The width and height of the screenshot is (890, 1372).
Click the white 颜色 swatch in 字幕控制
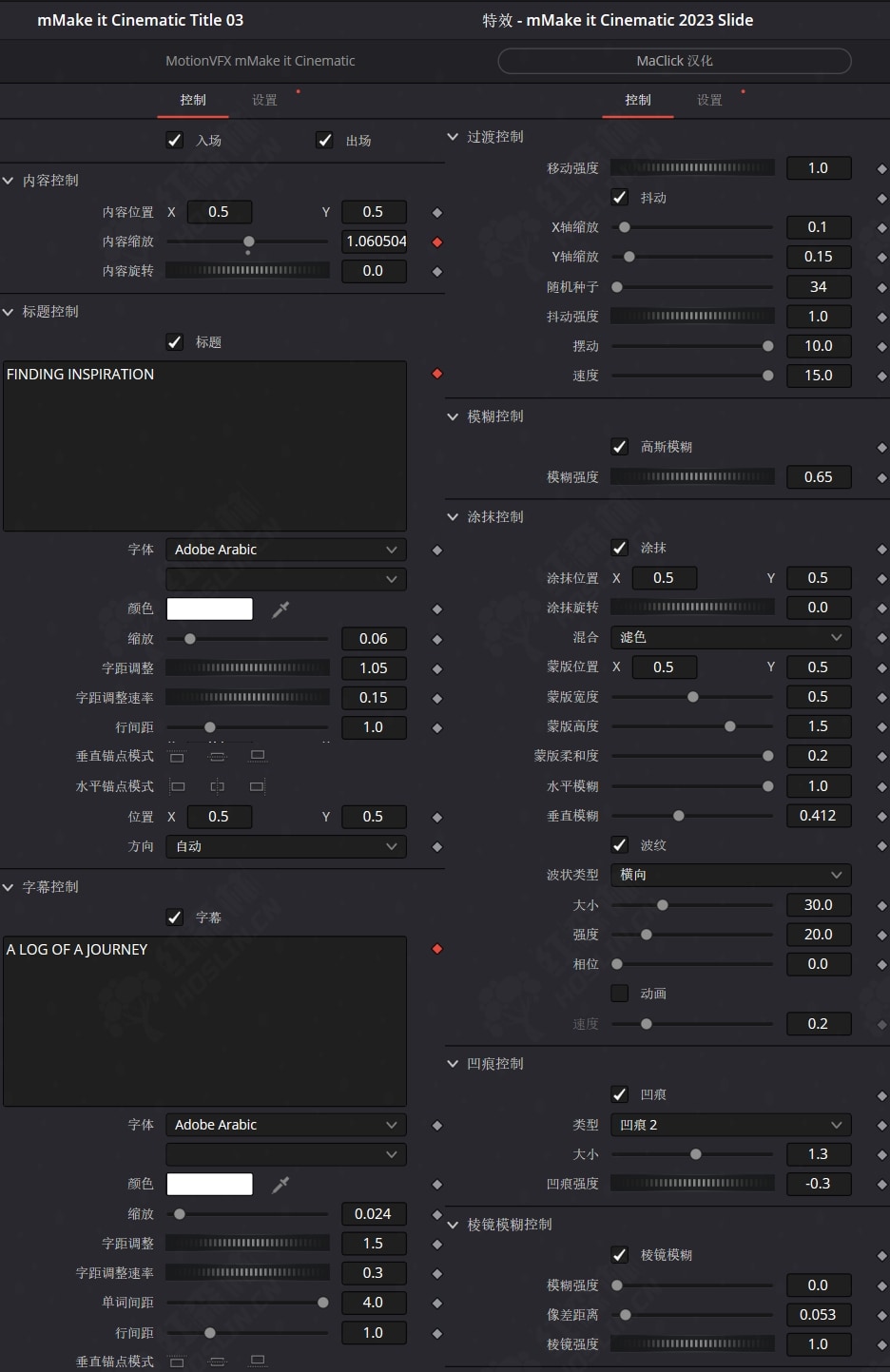tap(209, 1184)
